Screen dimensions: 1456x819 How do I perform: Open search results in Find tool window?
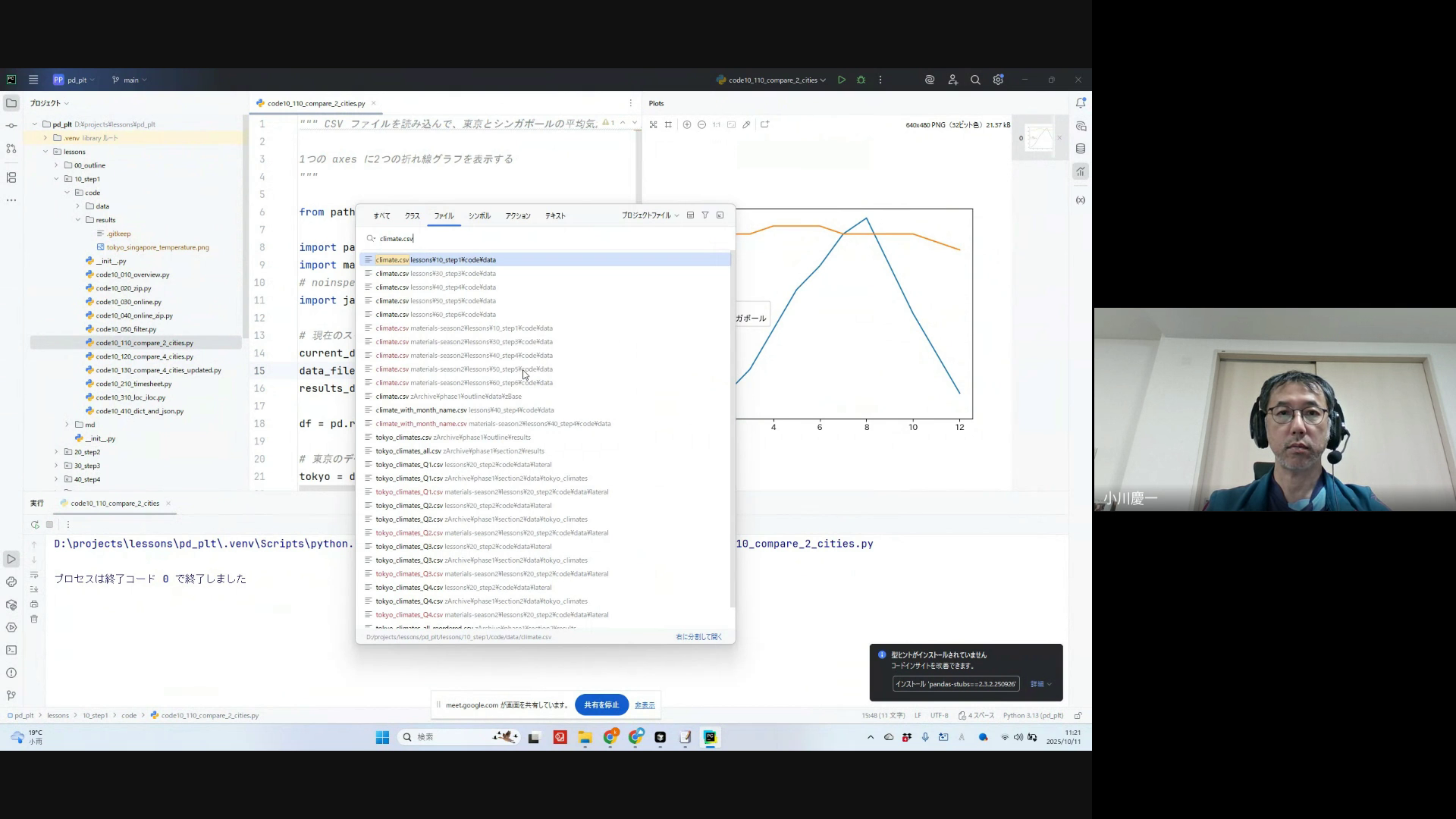tap(720, 215)
